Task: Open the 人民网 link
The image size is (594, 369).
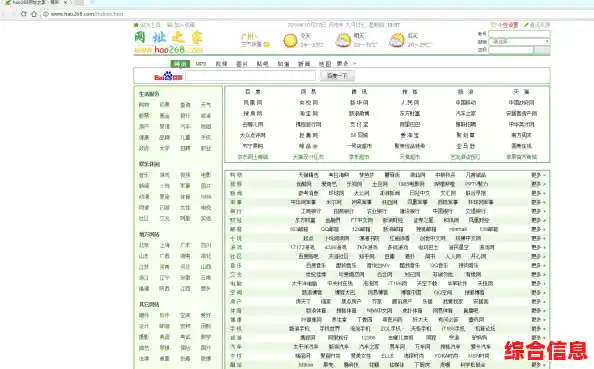Action: (x=410, y=103)
